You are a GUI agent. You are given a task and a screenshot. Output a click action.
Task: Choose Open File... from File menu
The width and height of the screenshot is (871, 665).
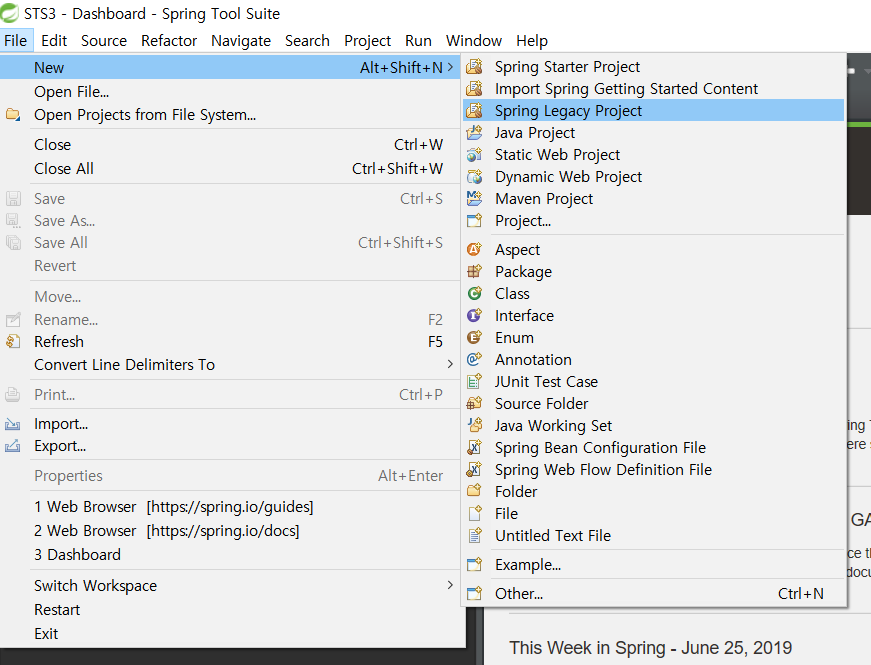pyautogui.click(x=232, y=92)
